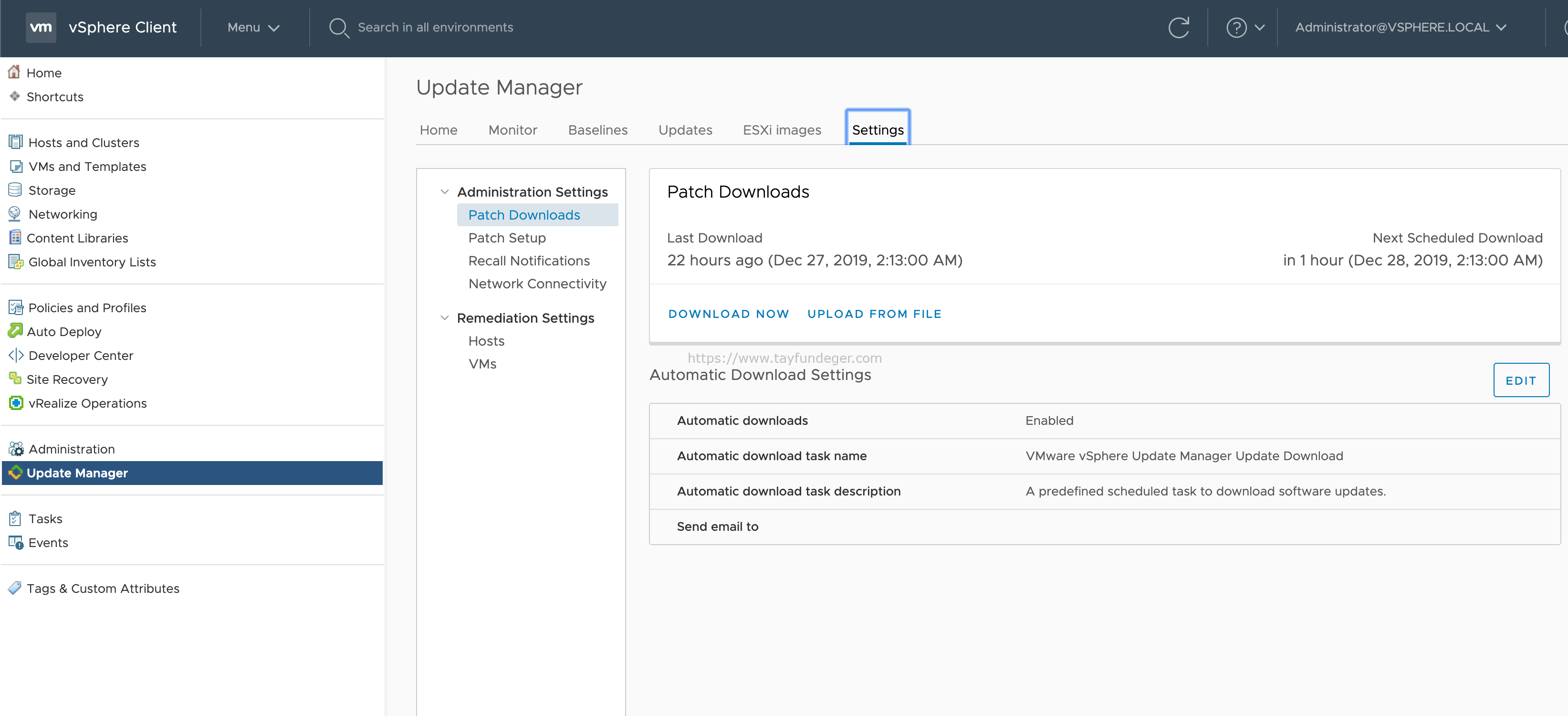Switch to the Monitor tab
The image size is (1568, 716).
pyautogui.click(x=512, y=130)
